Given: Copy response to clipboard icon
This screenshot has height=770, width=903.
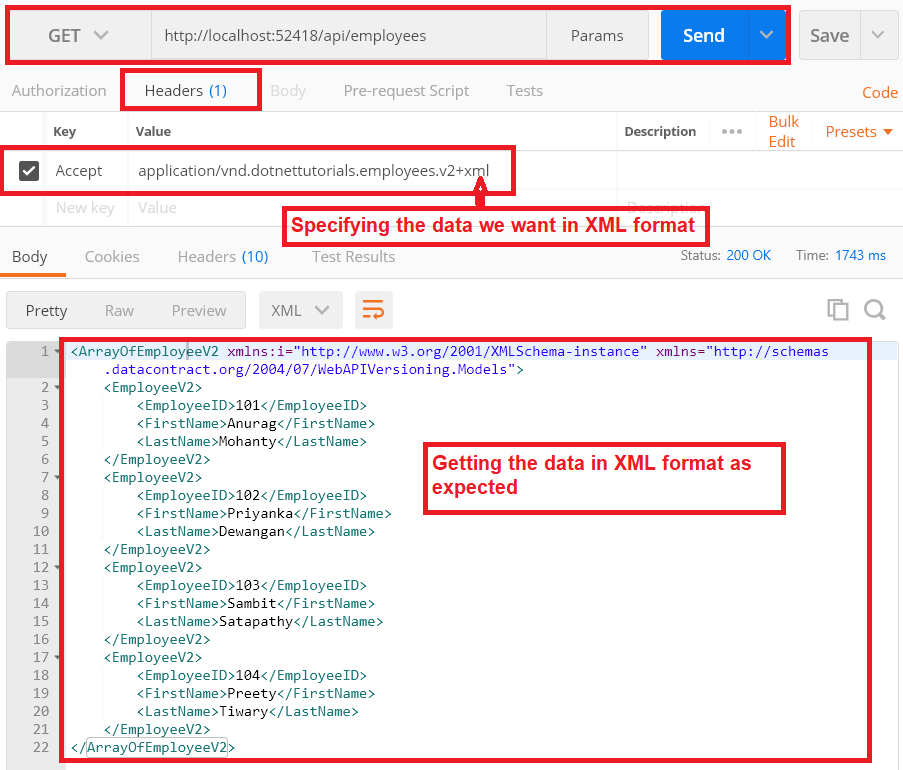Looking at the screenshot, I should [x=838, y=310].
